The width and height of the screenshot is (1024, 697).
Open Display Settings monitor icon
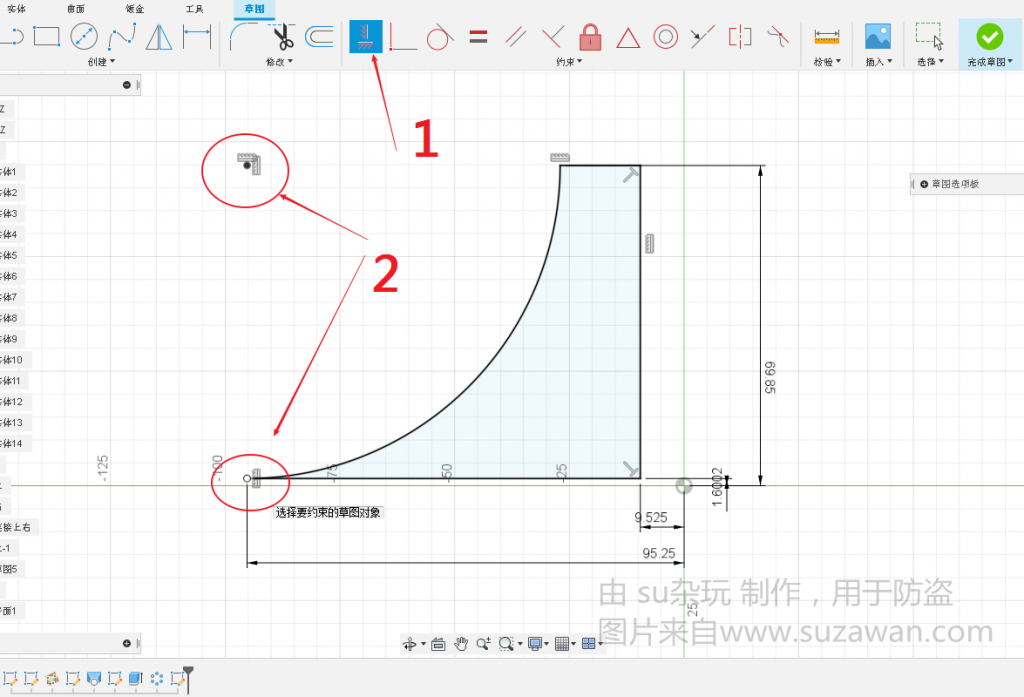[x=535, y=644]
